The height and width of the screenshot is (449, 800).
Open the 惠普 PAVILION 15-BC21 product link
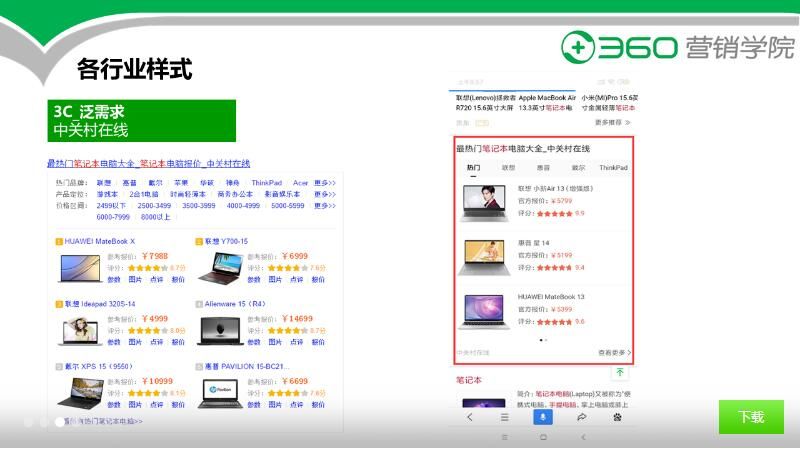[247, 366]
